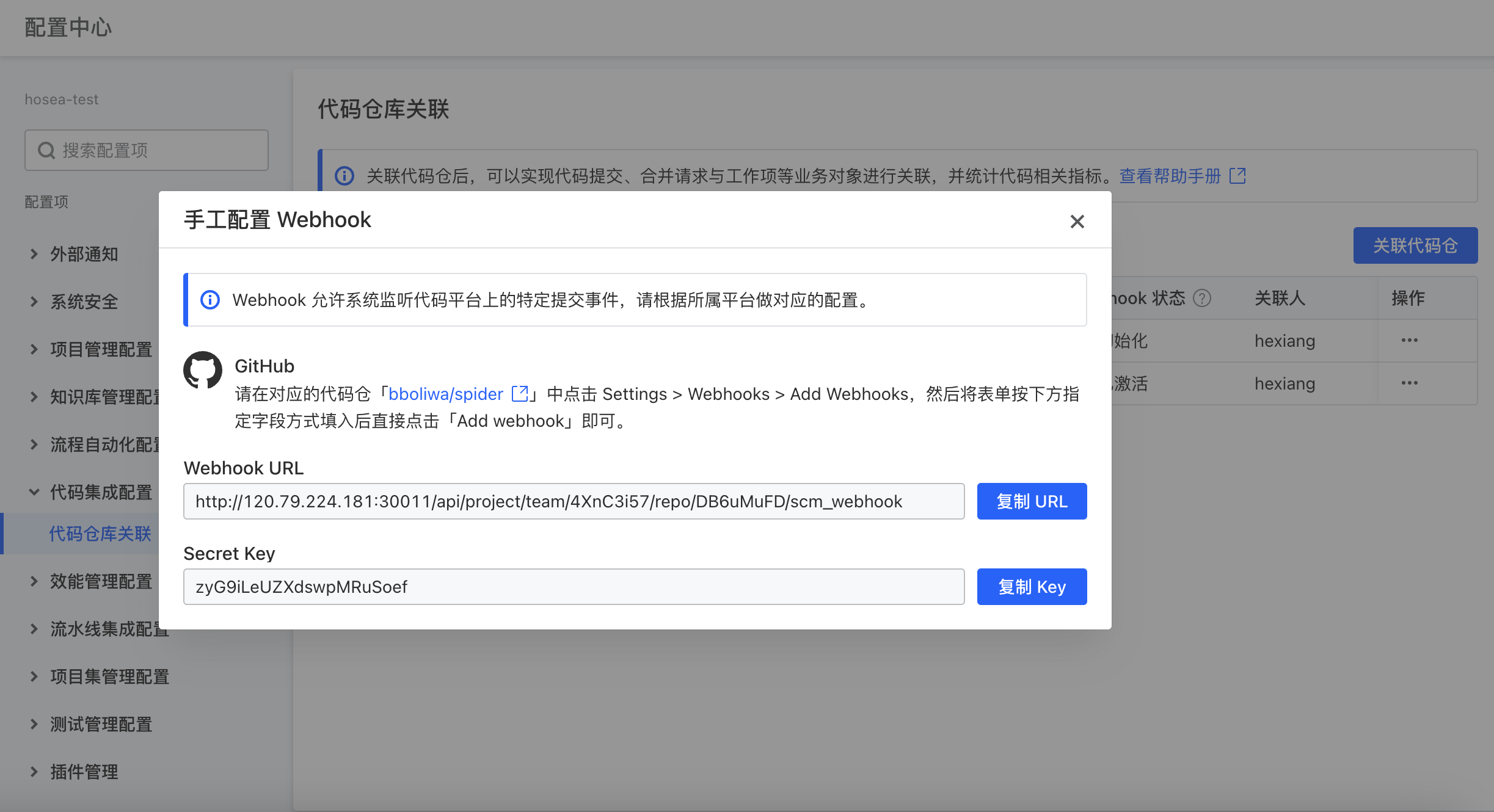Click the help icon beside hook 状态

click(x=1202, y=298)
